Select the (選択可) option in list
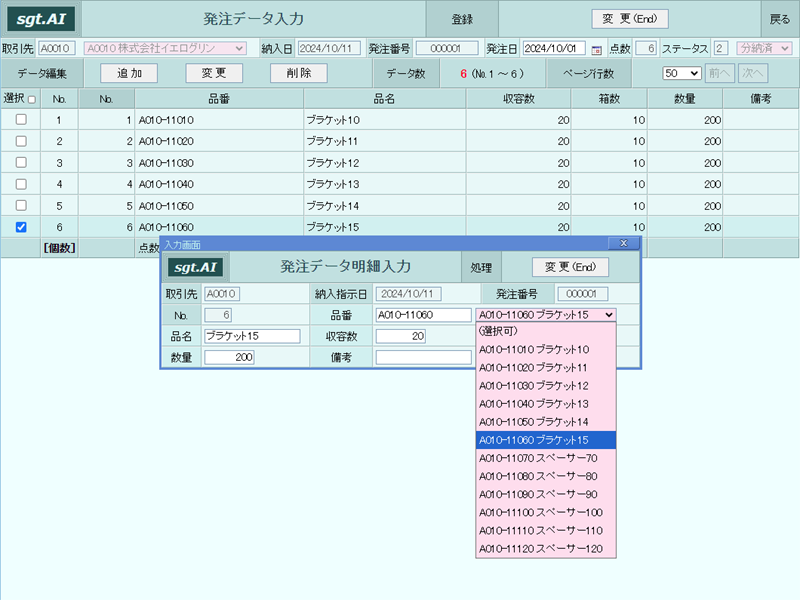This screenshot has width=800, height=600. click(545, 331)
